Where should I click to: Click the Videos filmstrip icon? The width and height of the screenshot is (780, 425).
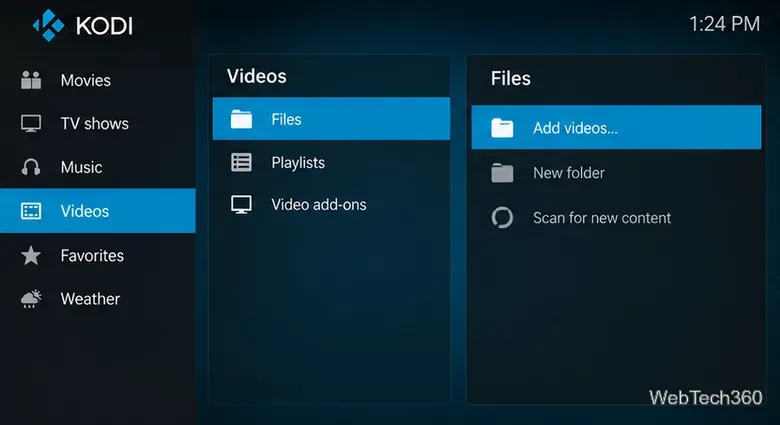tap(31, 211)
